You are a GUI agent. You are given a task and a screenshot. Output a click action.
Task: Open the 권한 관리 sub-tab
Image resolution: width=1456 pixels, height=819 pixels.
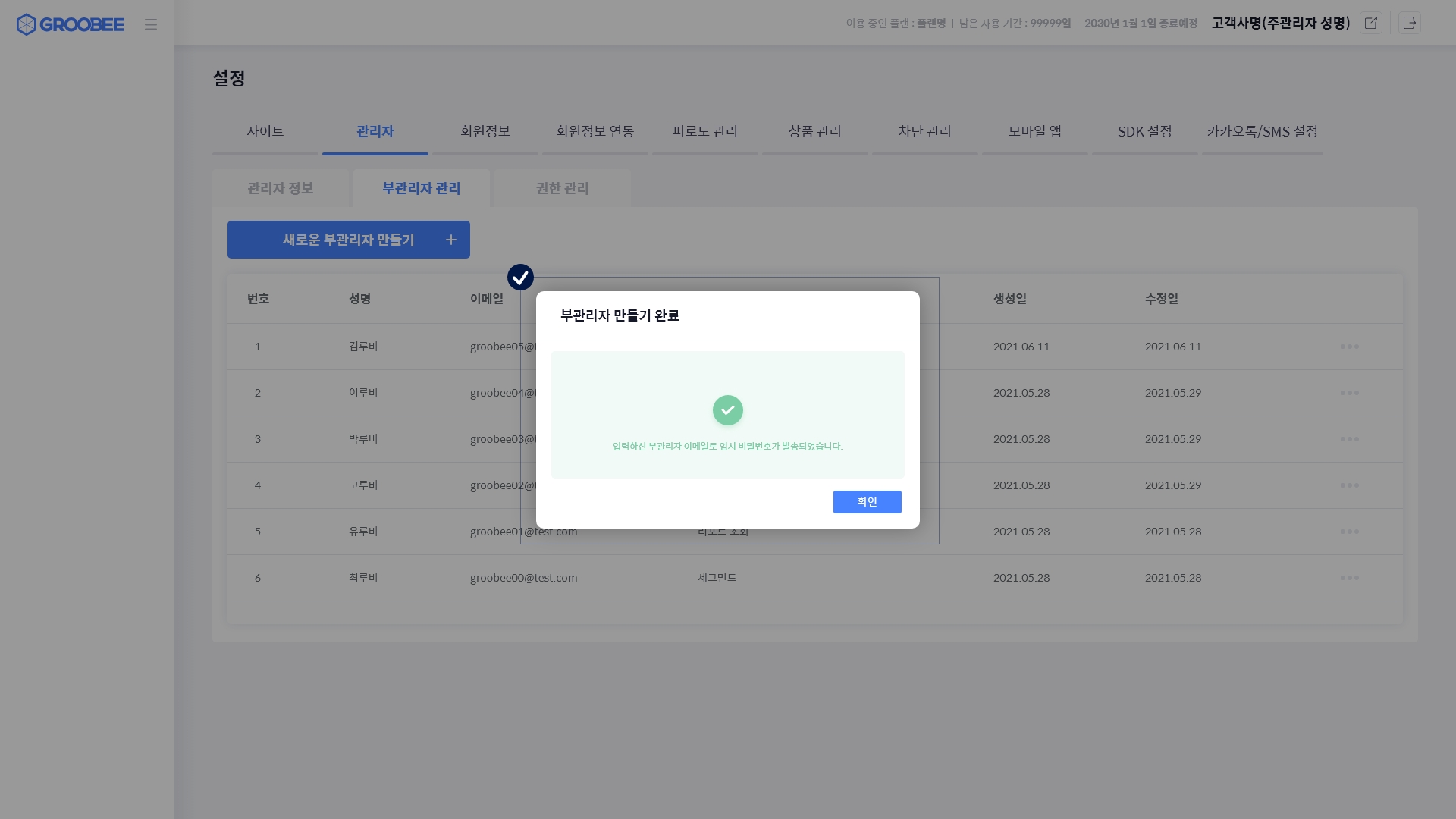coord(562,188)
